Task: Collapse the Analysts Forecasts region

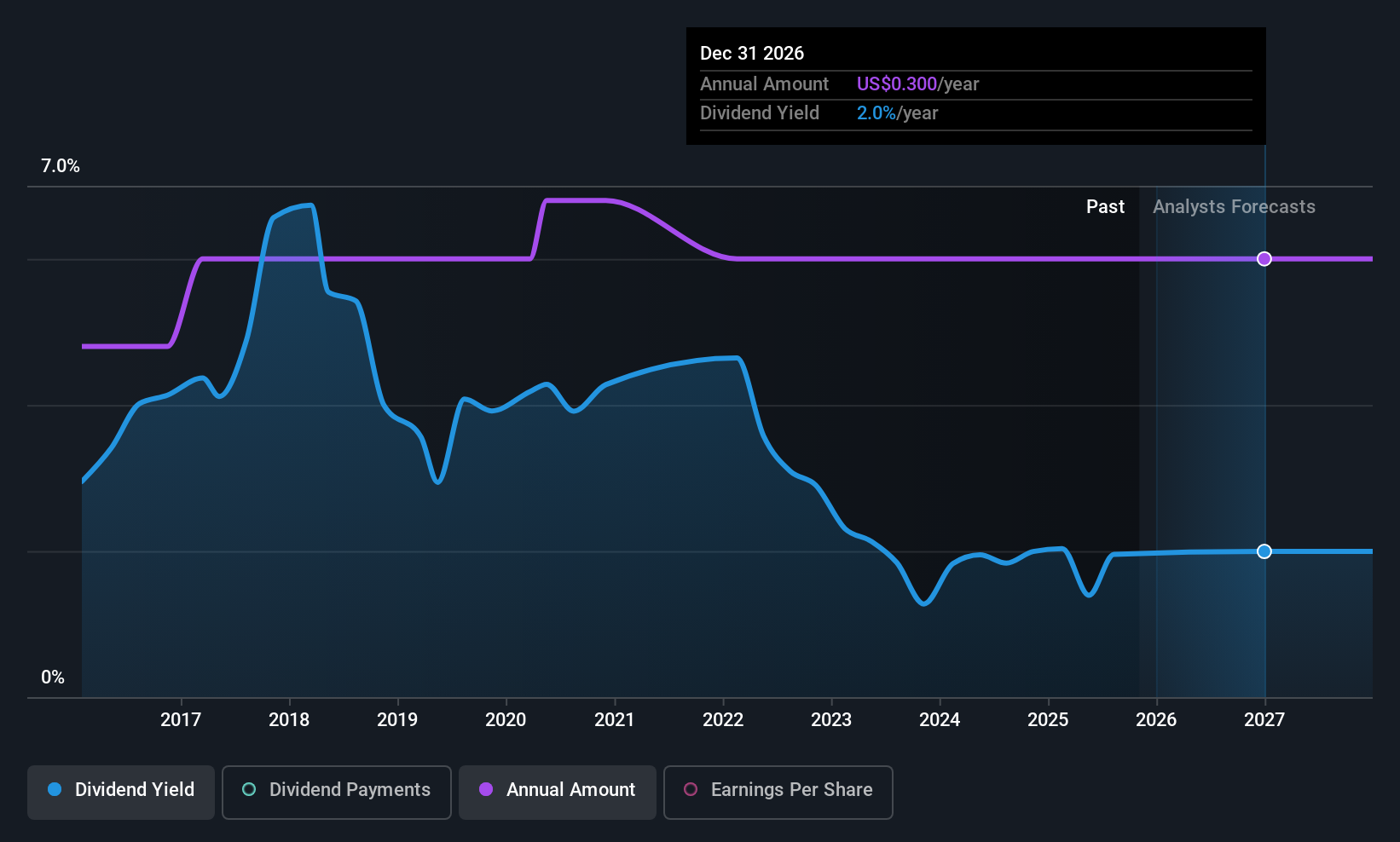Action: pyautogui.click(x=1234, y=206)
